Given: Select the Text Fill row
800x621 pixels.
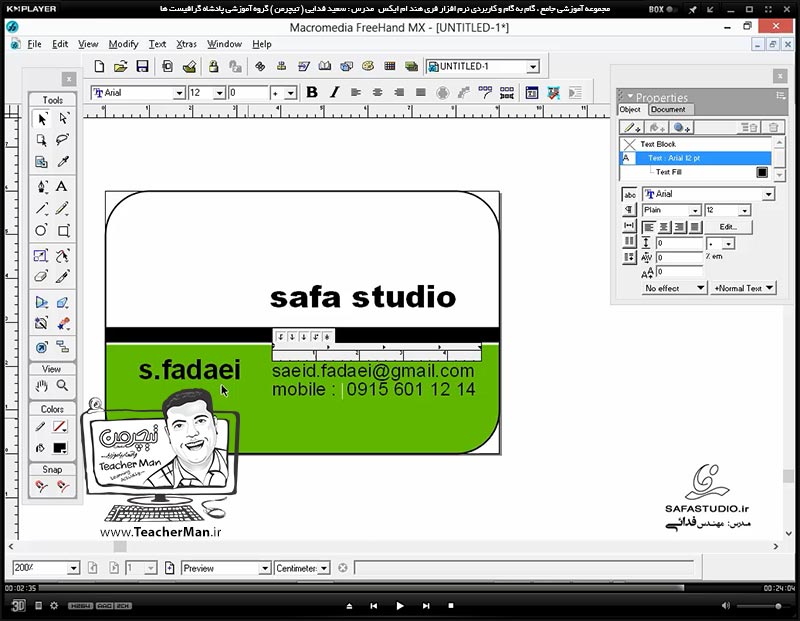Looking at the screenshot, I should (x=696, y=172).
